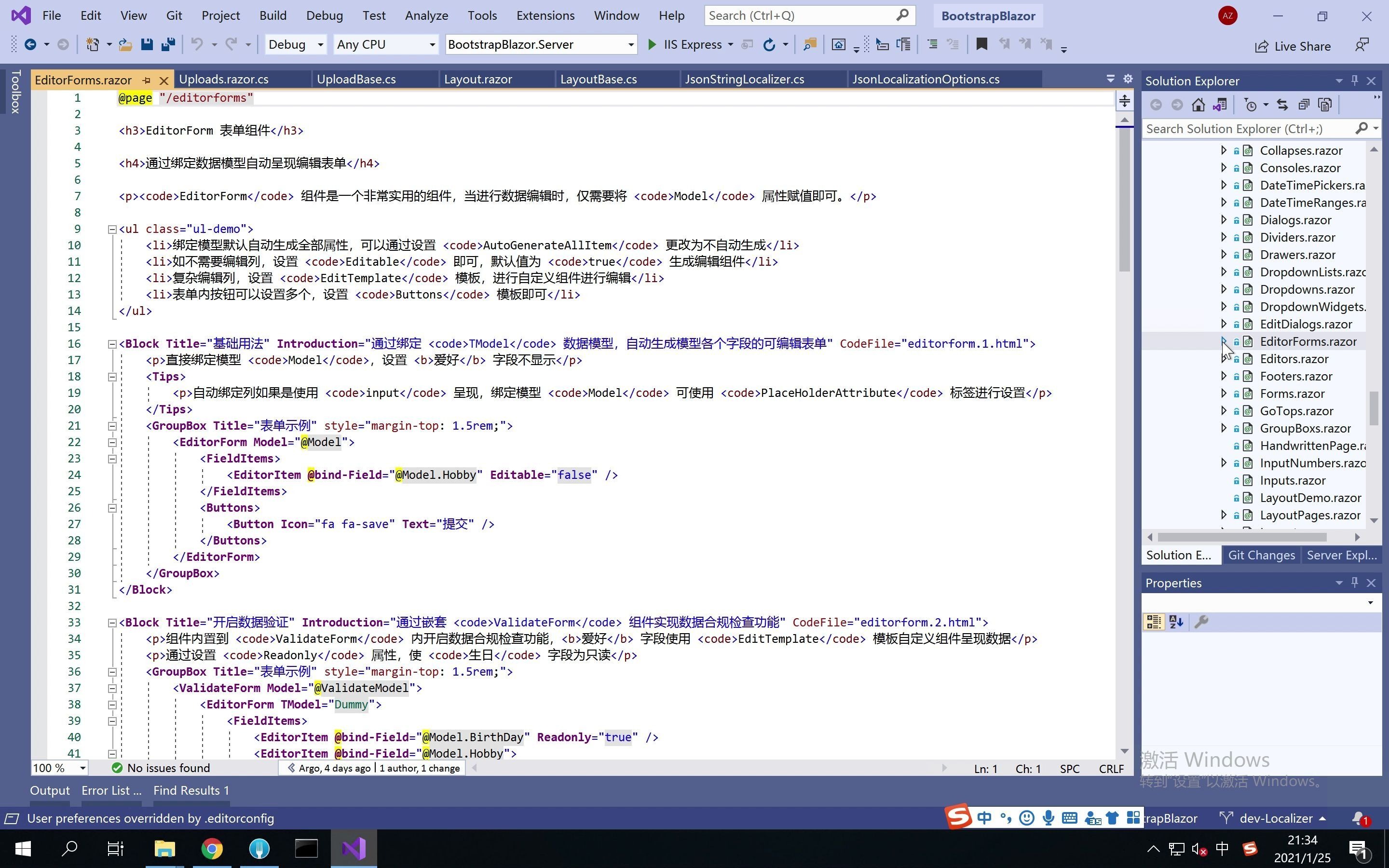
Task: Toggle the bookmark icon in the toolbar
Action: tap(981, 44)
